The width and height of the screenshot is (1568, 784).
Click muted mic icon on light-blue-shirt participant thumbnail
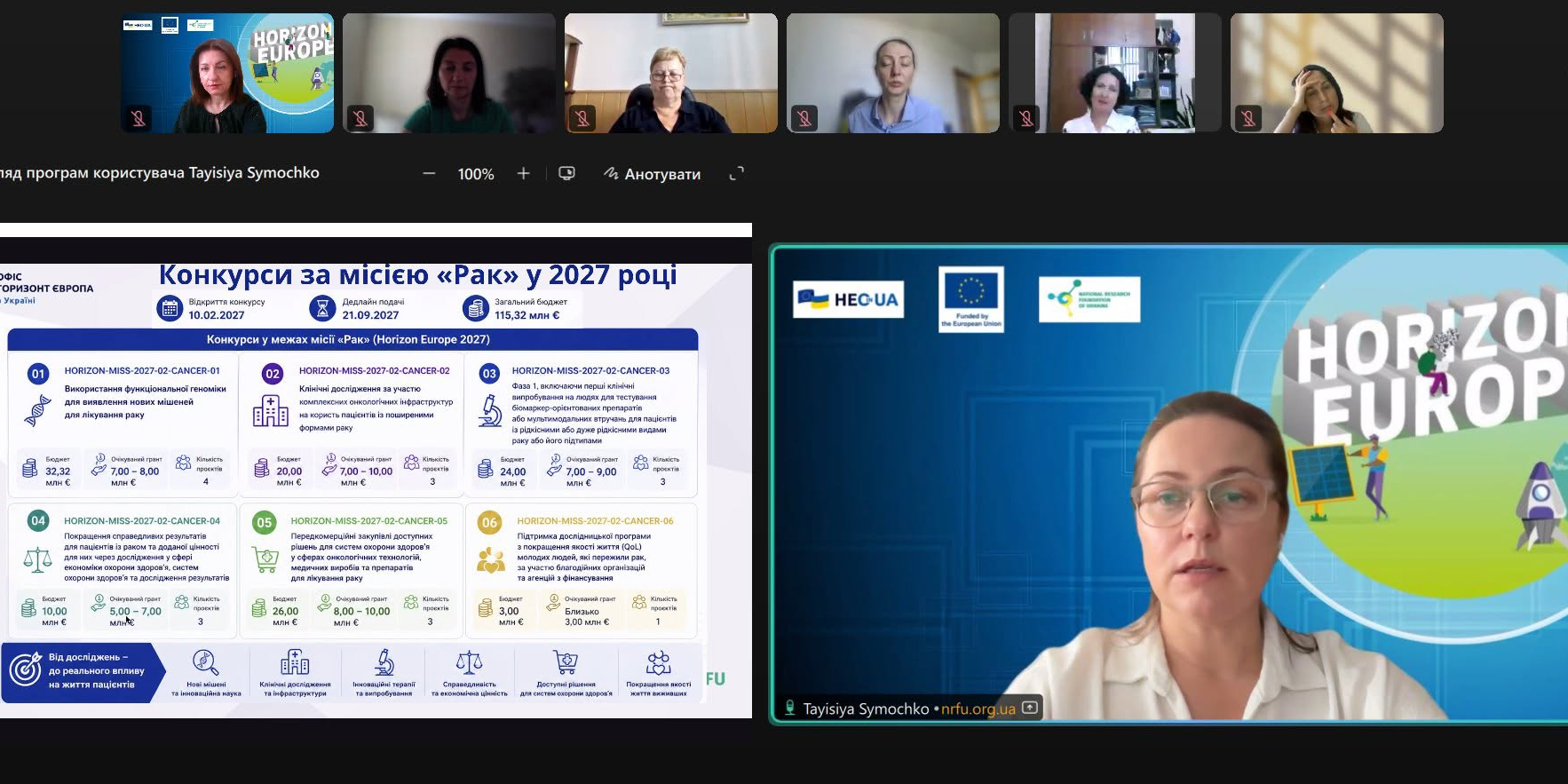tap(804, 118)
